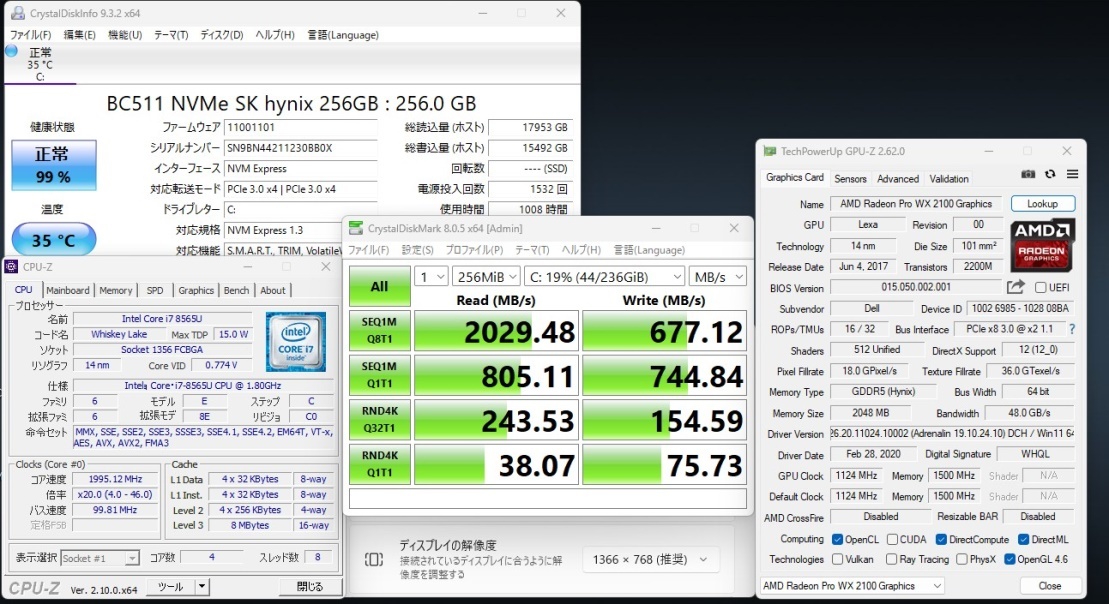Image resolution: width=1109 pixels, height=604 pixels.
Task: Switch to the Bench tab in CPU-Z
Action: [x=236, y=290]
